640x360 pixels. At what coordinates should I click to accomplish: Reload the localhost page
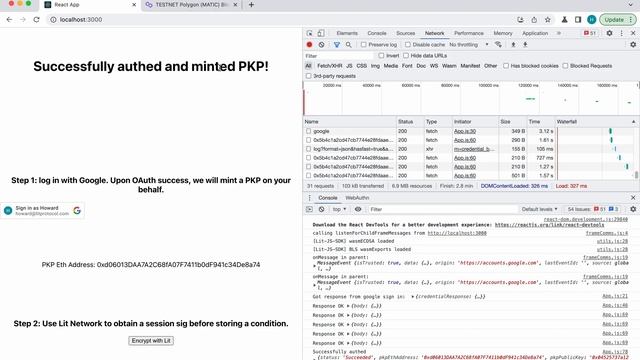point(36,19)
